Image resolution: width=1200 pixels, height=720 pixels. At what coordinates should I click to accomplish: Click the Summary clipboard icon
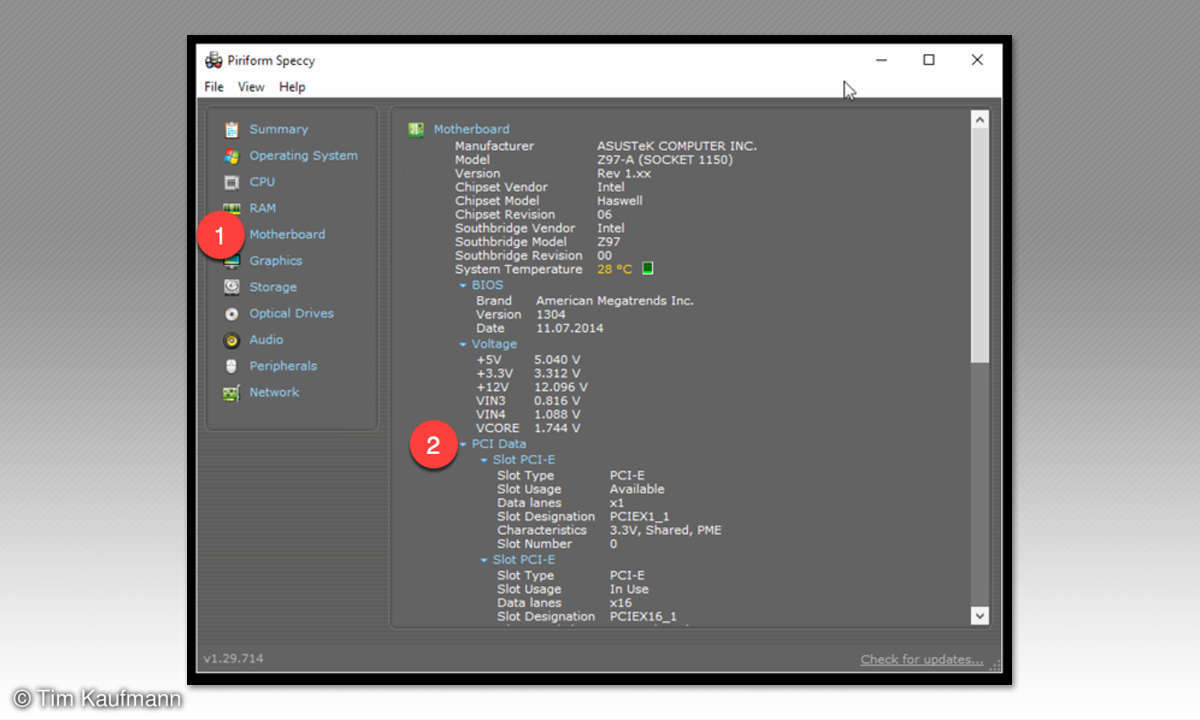[x=232, y=129]
